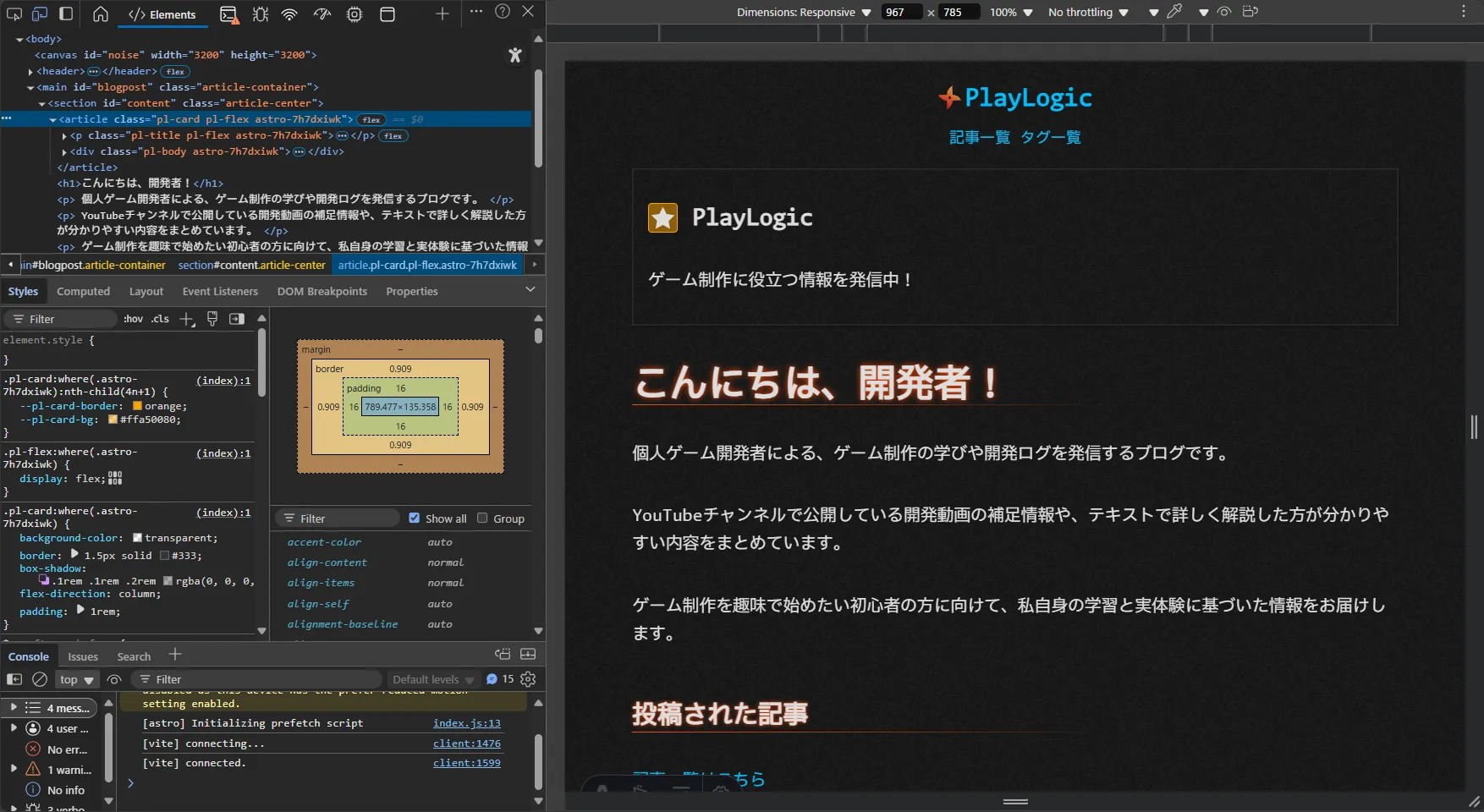
Task: Toggle .cls element classes panel
Action: tap(160, 319)
